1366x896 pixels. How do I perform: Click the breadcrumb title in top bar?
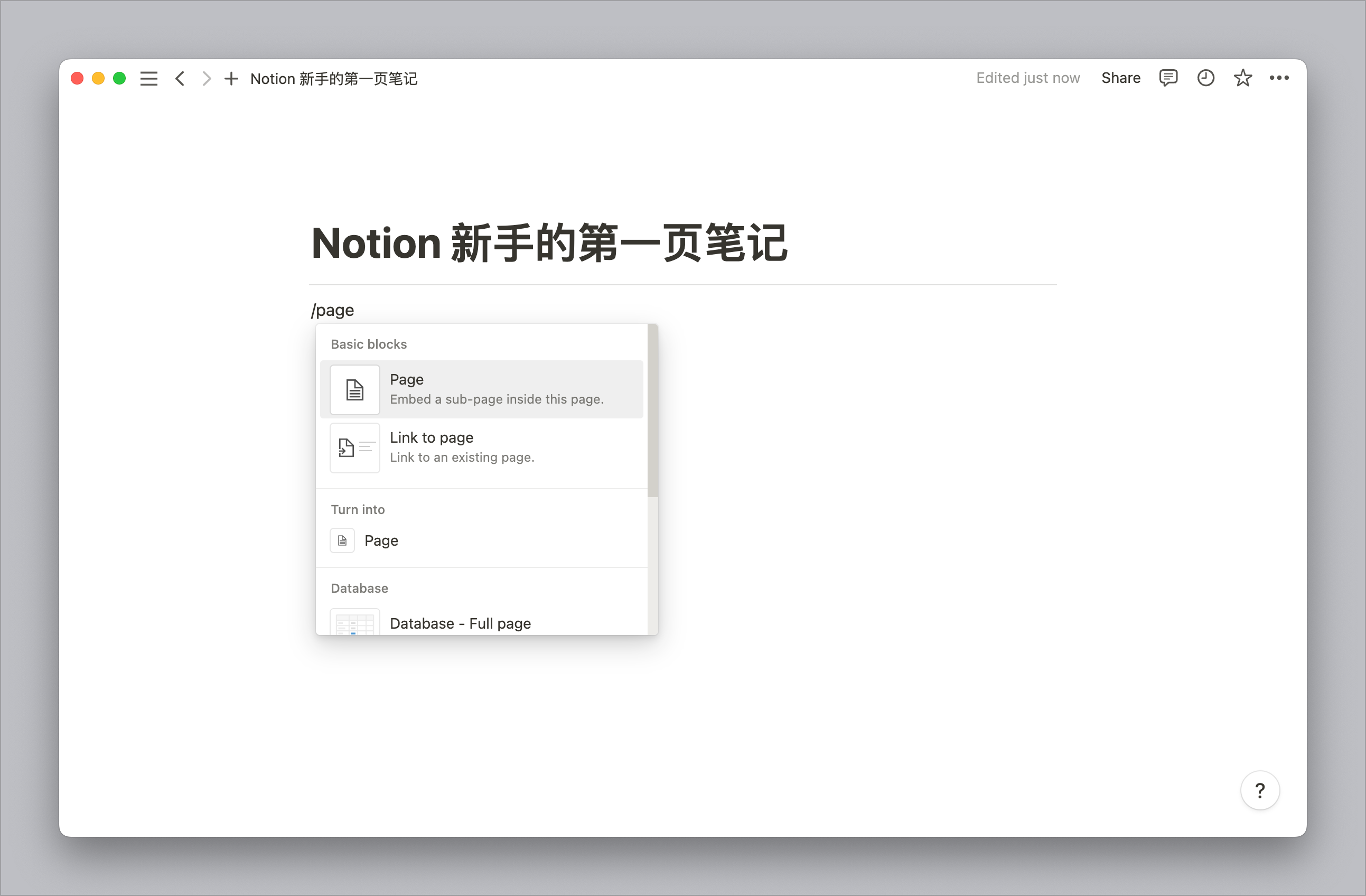[x=333, y=79]
